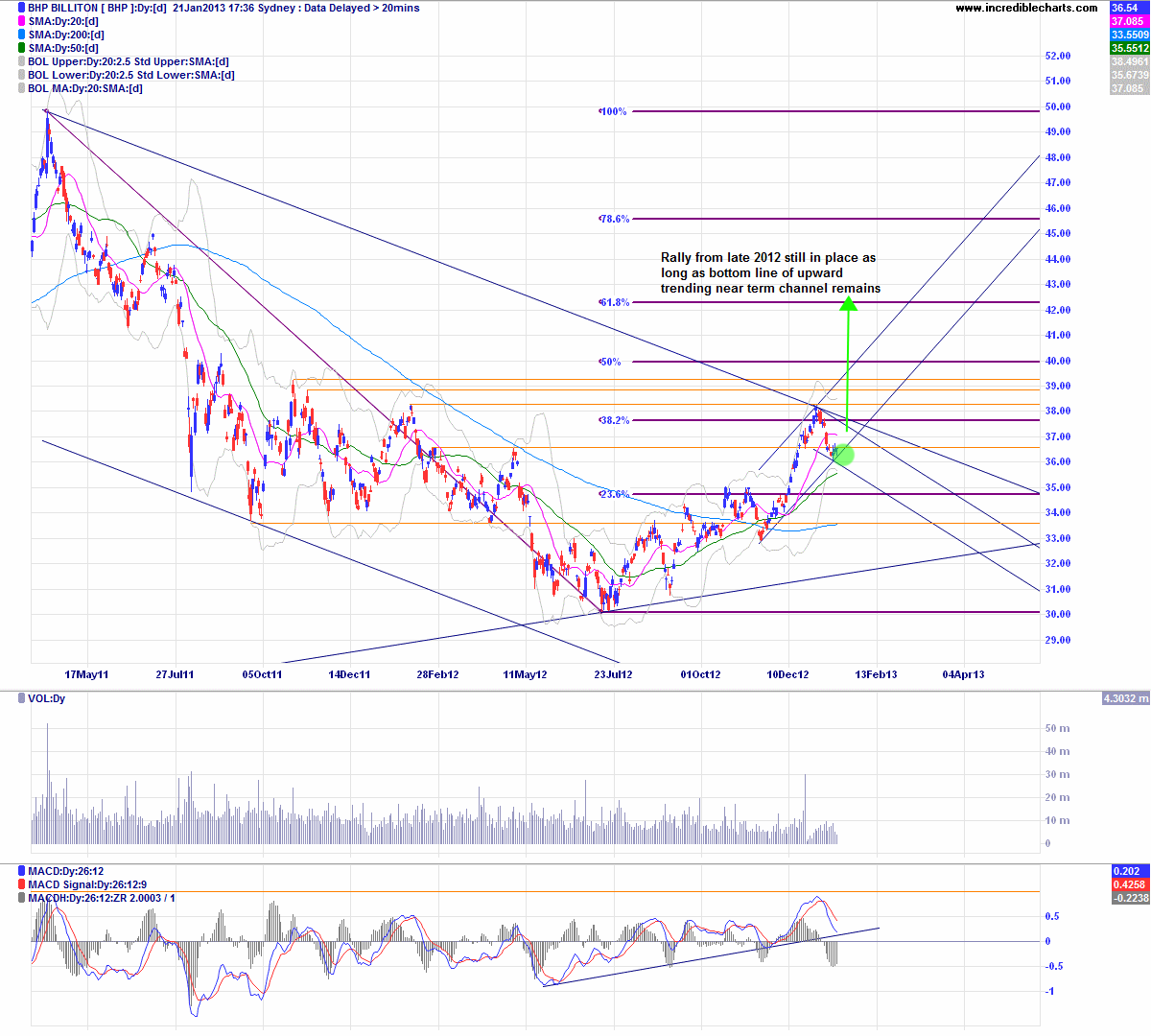Click the 23Jul12 date axis label
Screen dimensions: 1151x1036
[613, 674]
